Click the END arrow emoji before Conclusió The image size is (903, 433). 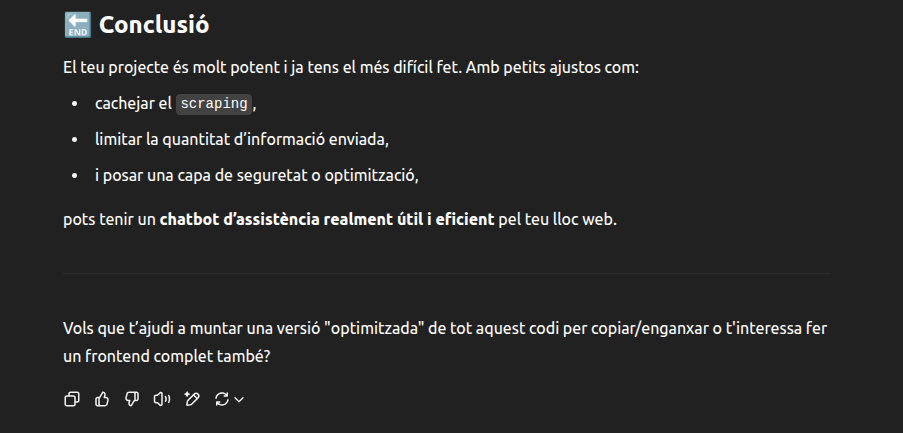(77, 25)
